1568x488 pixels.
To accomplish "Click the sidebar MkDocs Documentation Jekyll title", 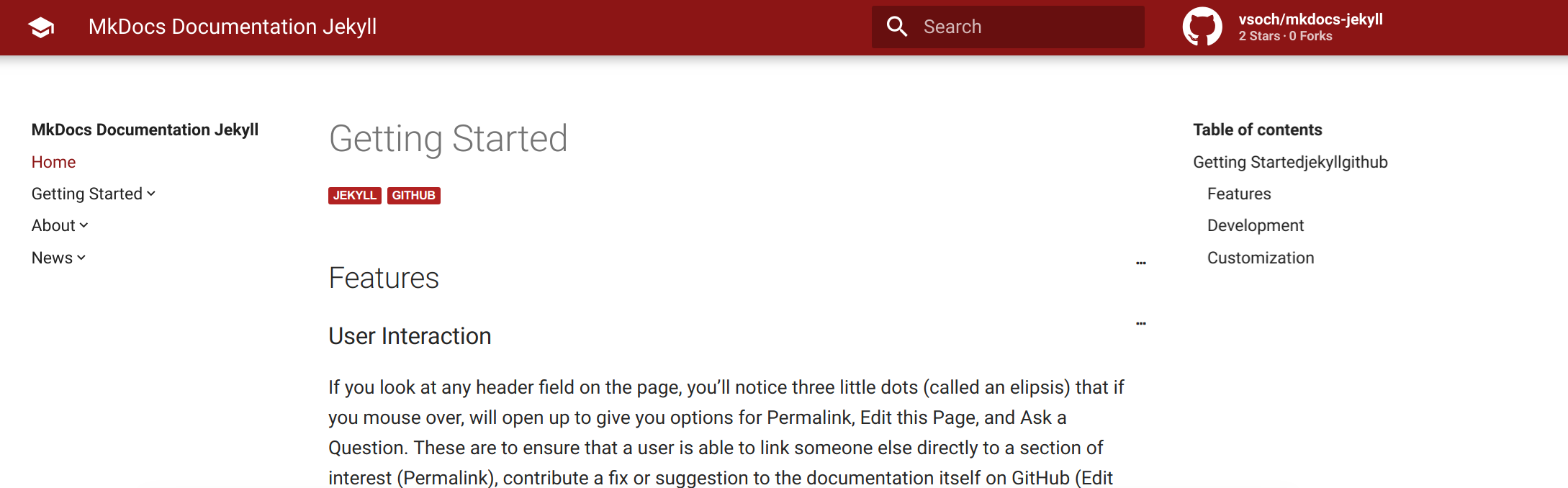I will coord(145,130).
